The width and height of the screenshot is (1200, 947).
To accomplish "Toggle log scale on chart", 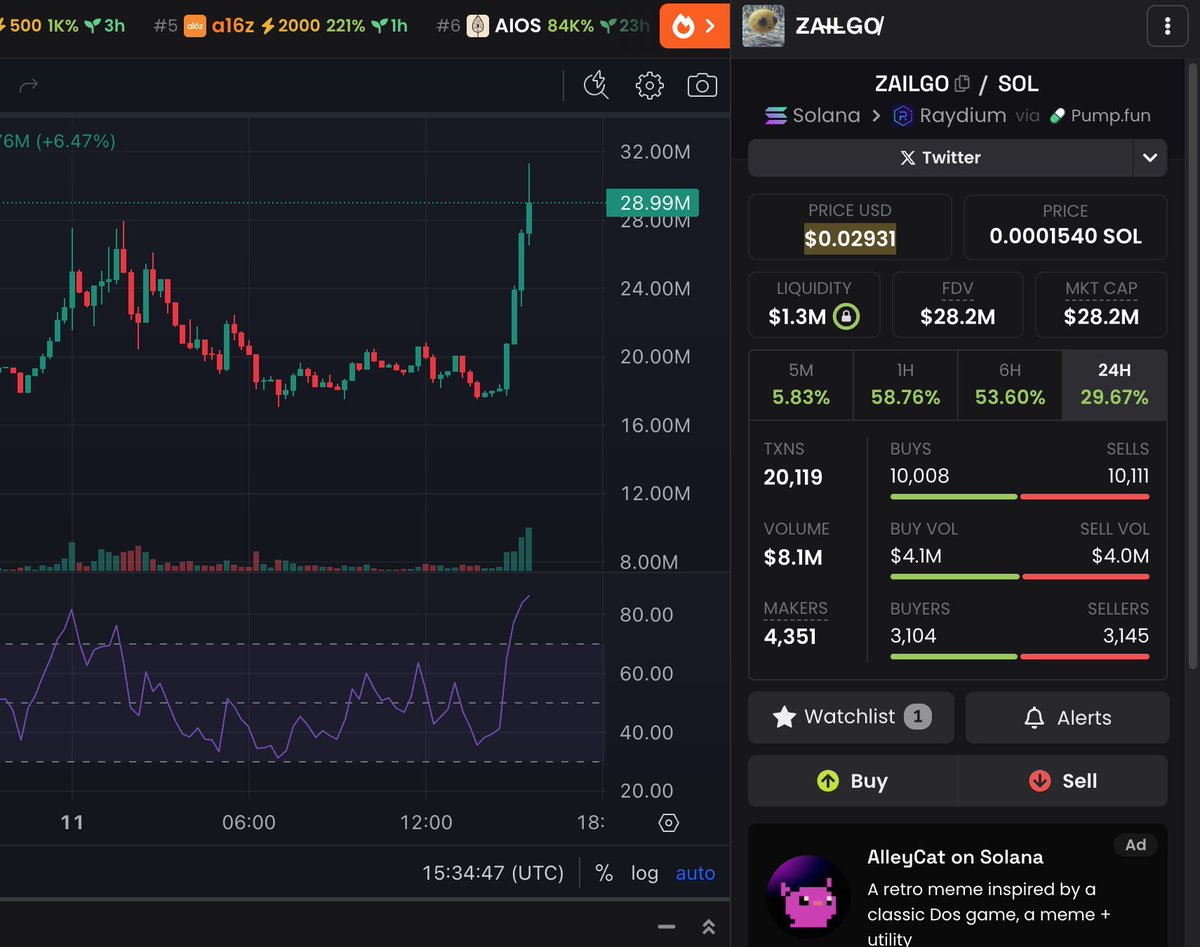I will coord(645,873).
